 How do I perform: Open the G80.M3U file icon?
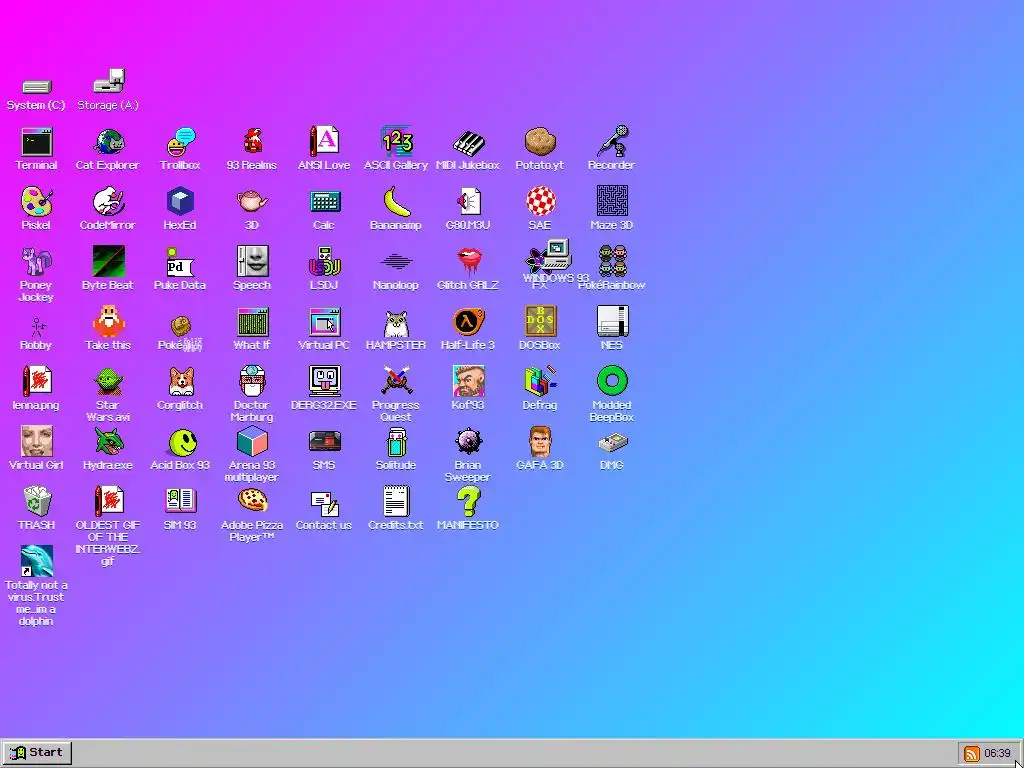click(x=468, y=202)
